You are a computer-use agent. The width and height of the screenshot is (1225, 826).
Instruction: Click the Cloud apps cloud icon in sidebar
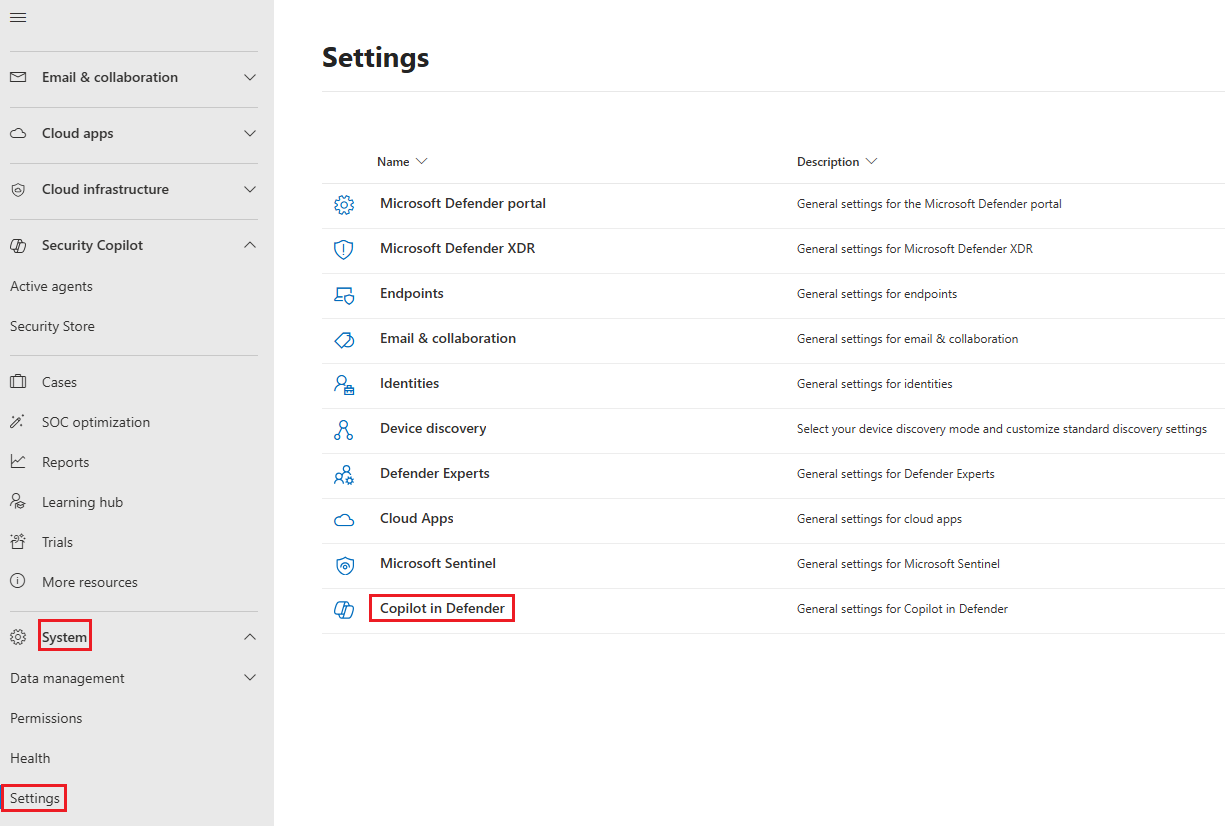coord(18,133)
